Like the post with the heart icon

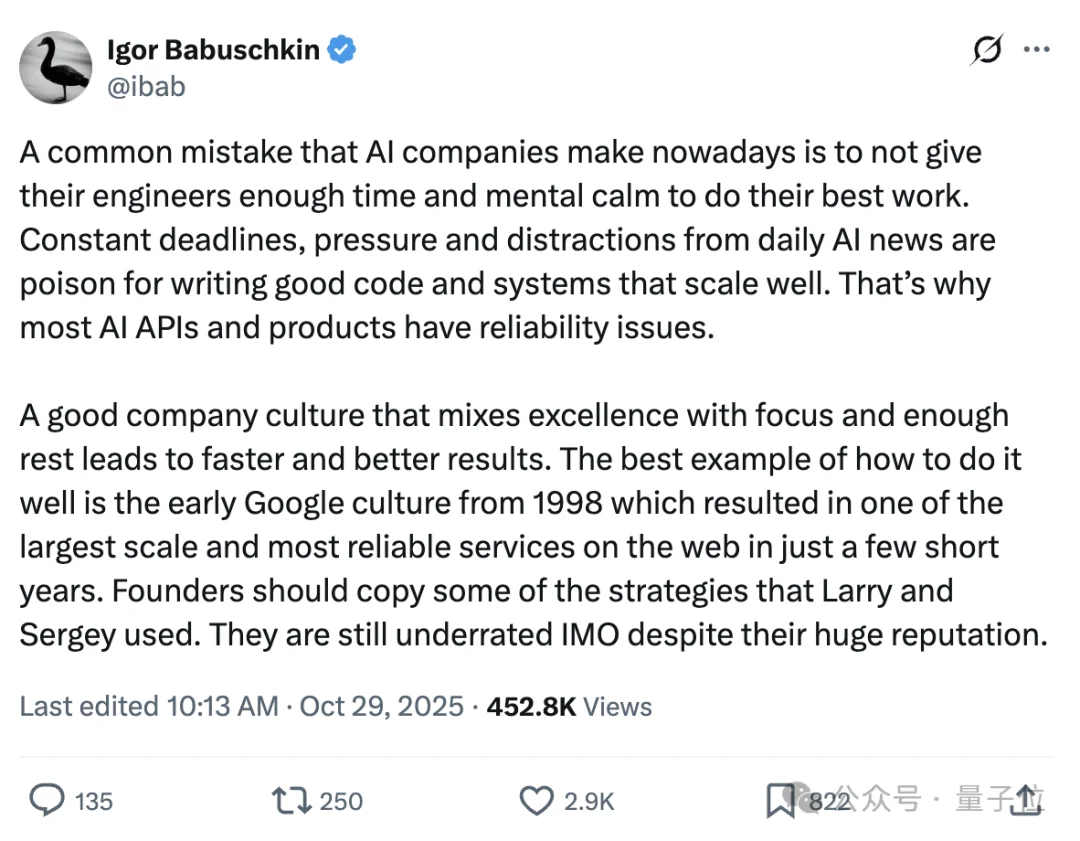(537, 800)
